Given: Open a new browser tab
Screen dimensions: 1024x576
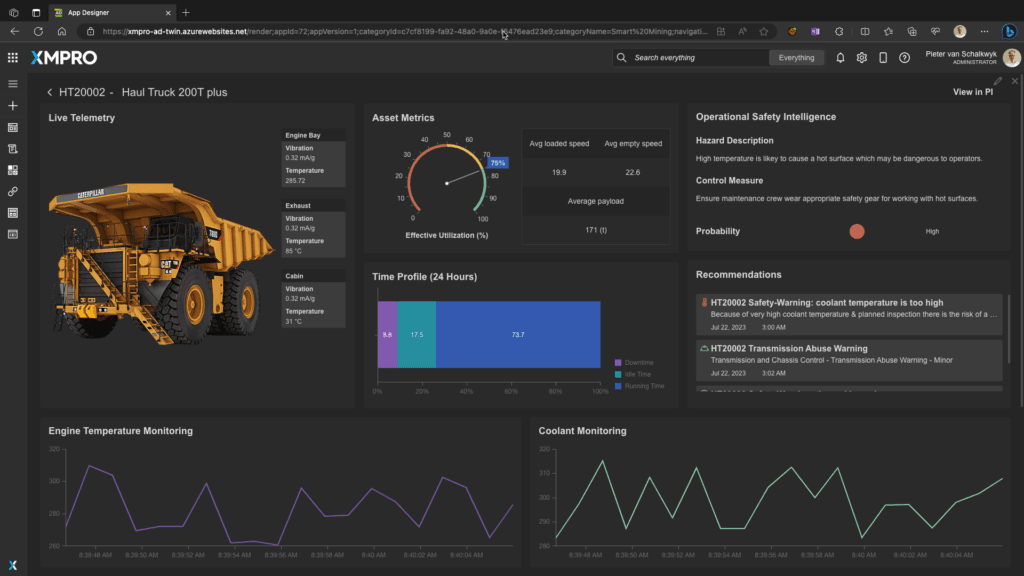Looking at the screenshot, I should (186, 12).
